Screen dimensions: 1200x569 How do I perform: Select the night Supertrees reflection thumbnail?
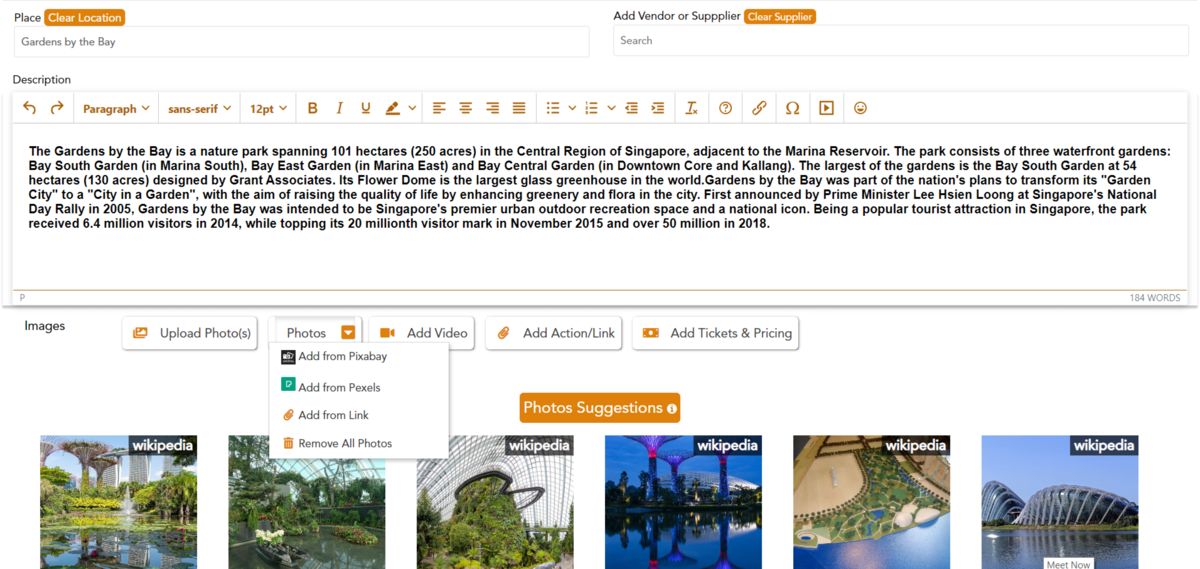(x=683, y=502)
